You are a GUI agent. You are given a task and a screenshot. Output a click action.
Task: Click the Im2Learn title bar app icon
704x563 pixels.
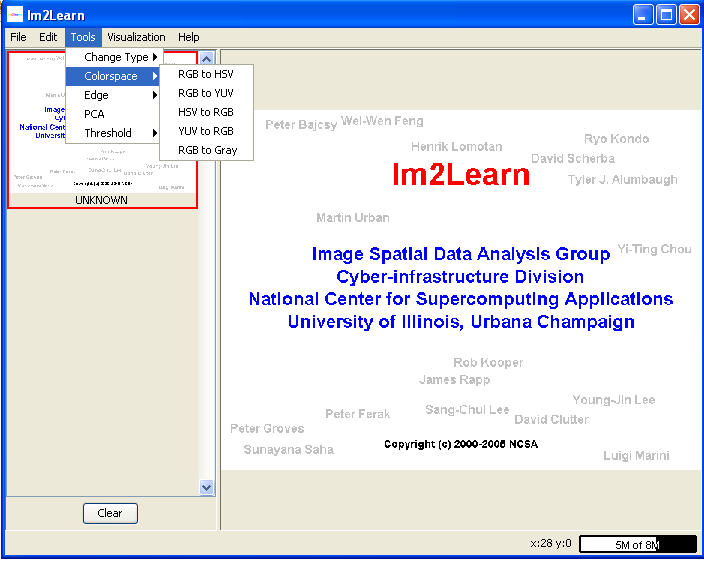tap(15, 15)
